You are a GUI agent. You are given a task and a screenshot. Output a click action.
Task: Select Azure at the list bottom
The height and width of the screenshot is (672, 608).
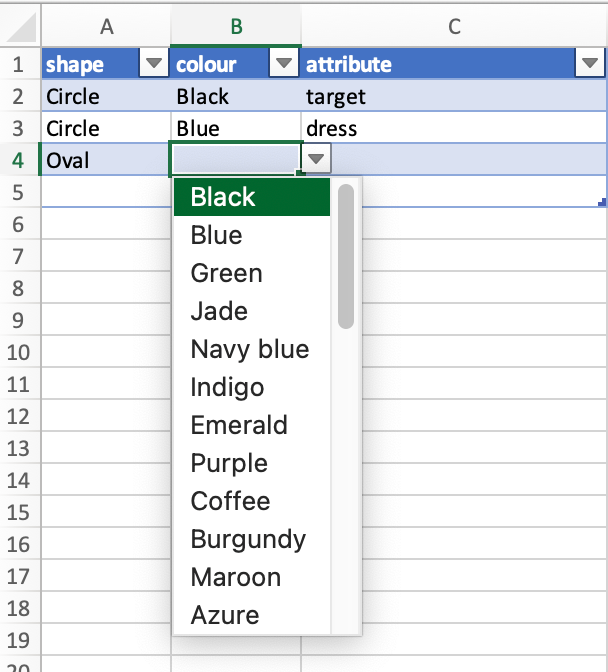(252, 615)
